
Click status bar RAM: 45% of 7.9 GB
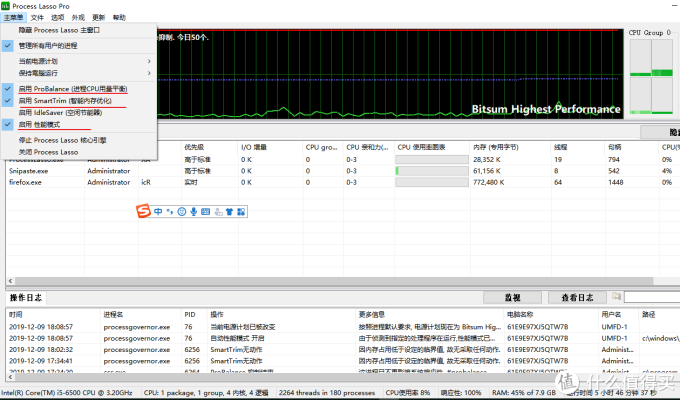tap(523, 392)
